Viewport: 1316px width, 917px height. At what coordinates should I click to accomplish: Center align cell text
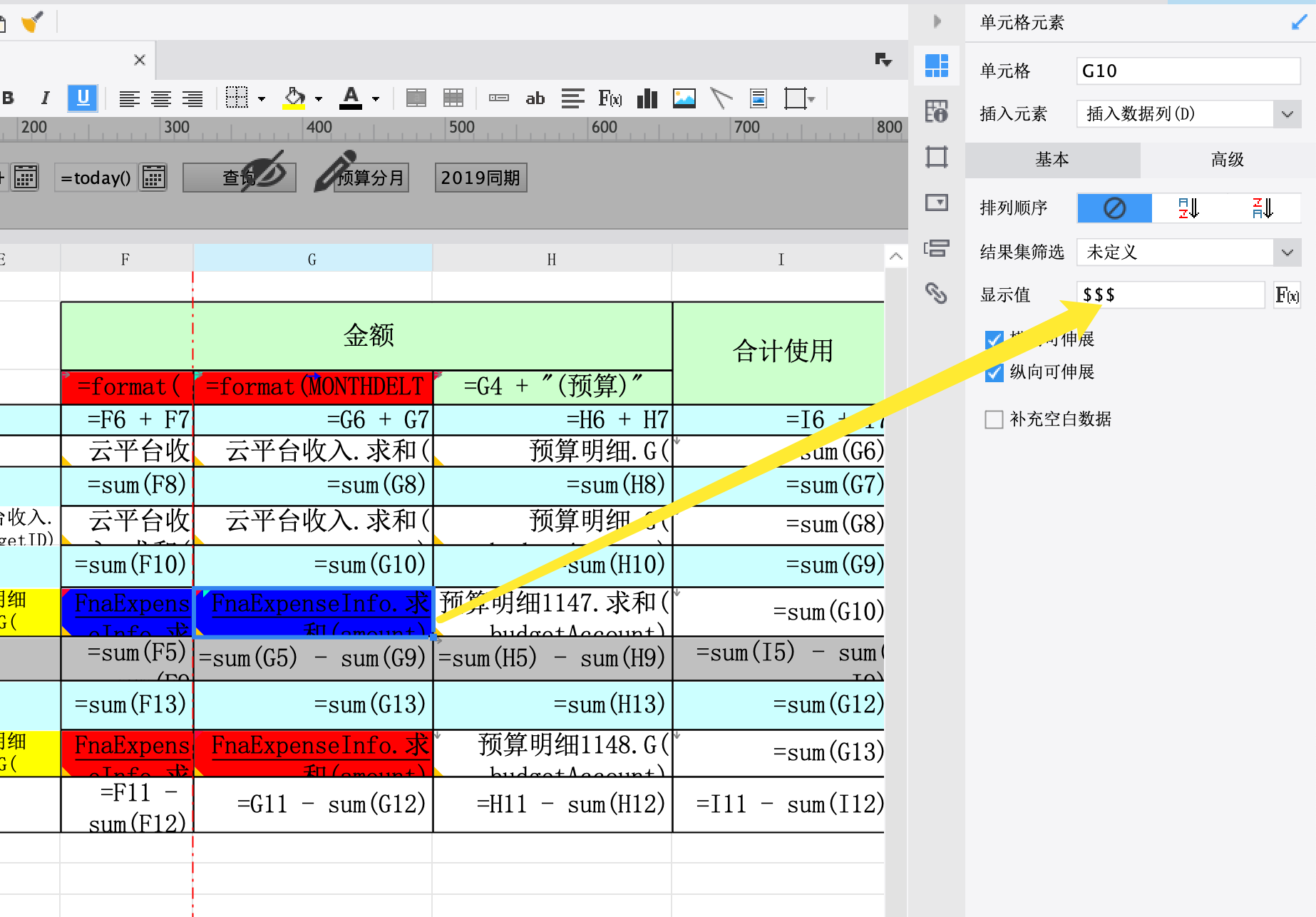click(161, 98)
